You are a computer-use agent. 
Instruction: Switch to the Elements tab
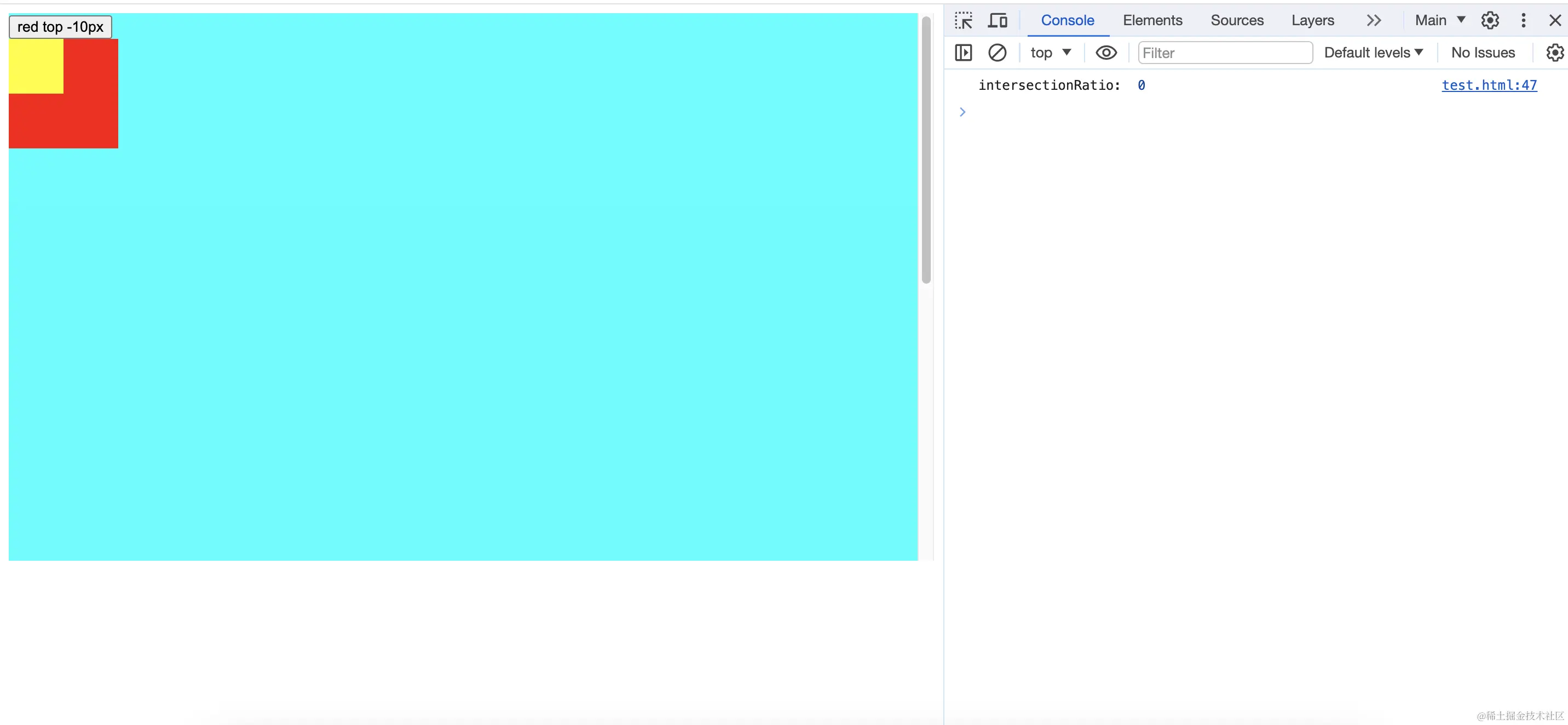point(1152,21)
